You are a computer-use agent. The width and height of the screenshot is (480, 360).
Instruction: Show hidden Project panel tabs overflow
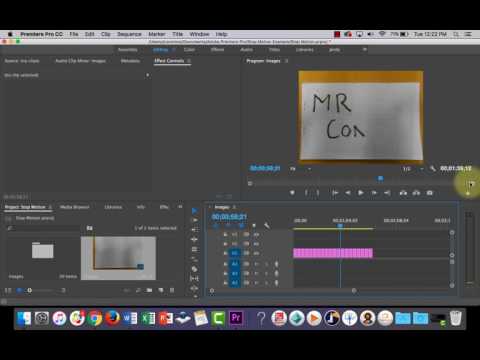coord(180,207)
